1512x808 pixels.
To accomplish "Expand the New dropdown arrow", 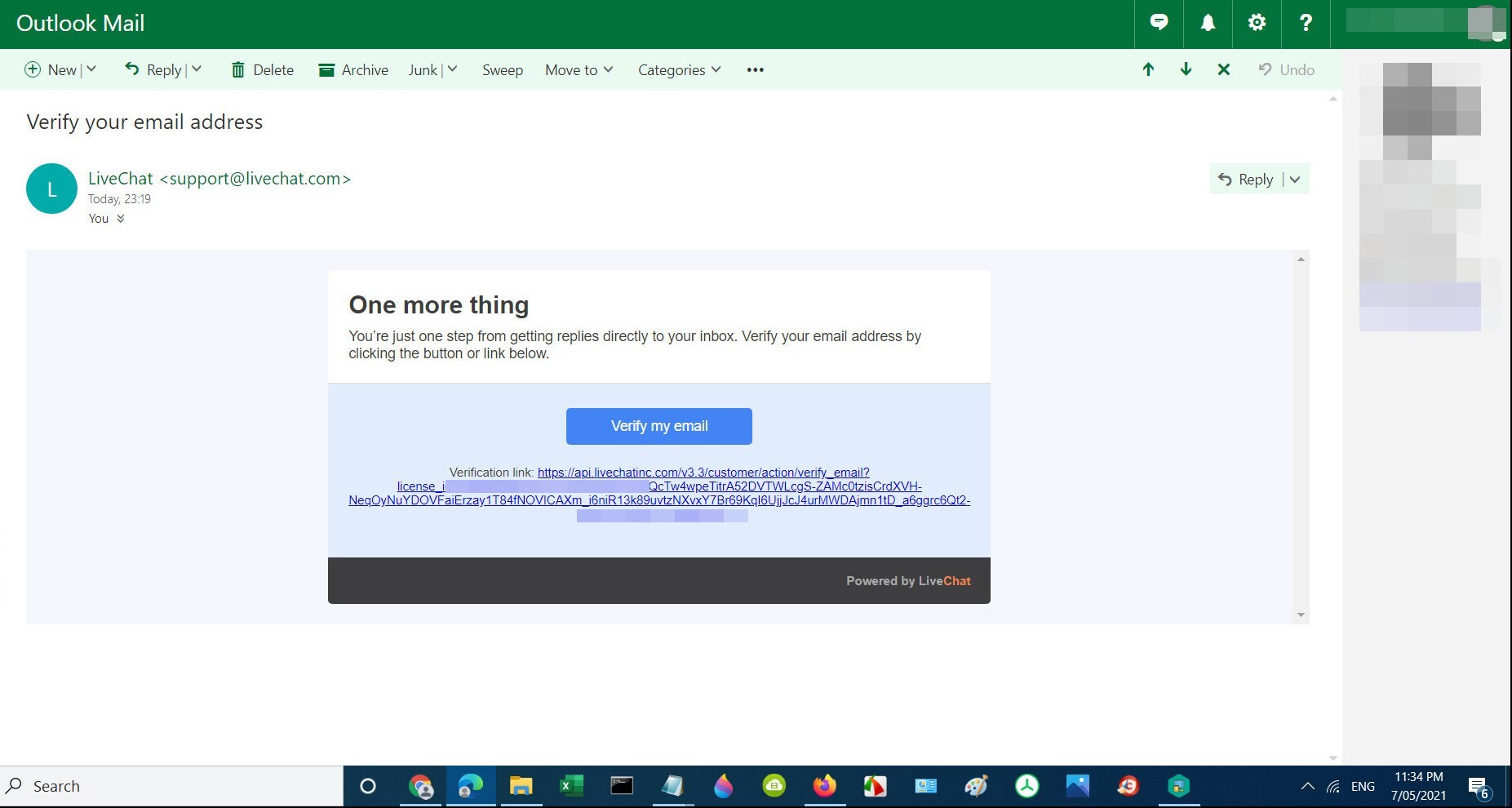I will pyautogui.click(x=91, y=69).
